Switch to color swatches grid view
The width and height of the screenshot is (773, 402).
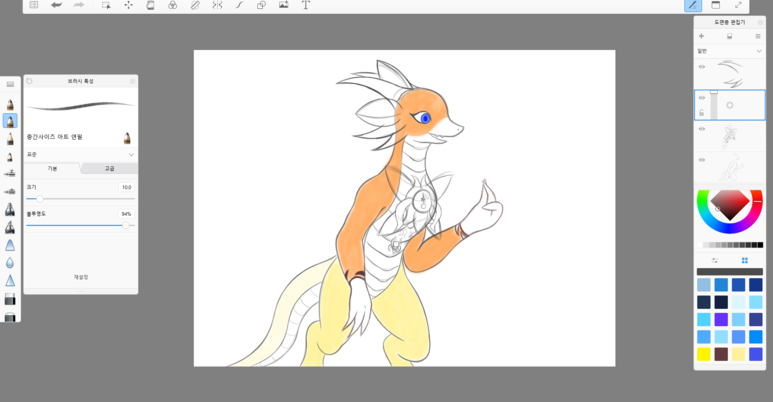[x=744, y=260]
